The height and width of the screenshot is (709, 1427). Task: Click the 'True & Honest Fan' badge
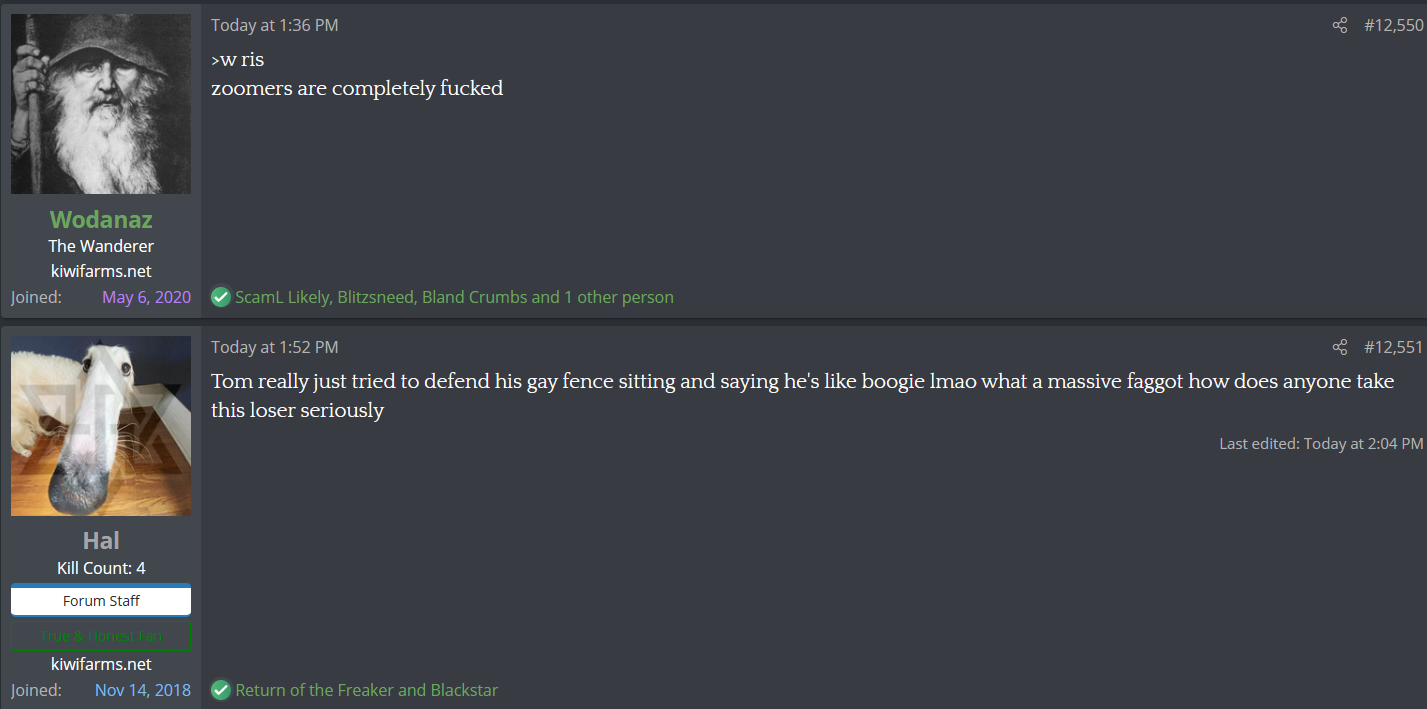[x=101, y=636]
